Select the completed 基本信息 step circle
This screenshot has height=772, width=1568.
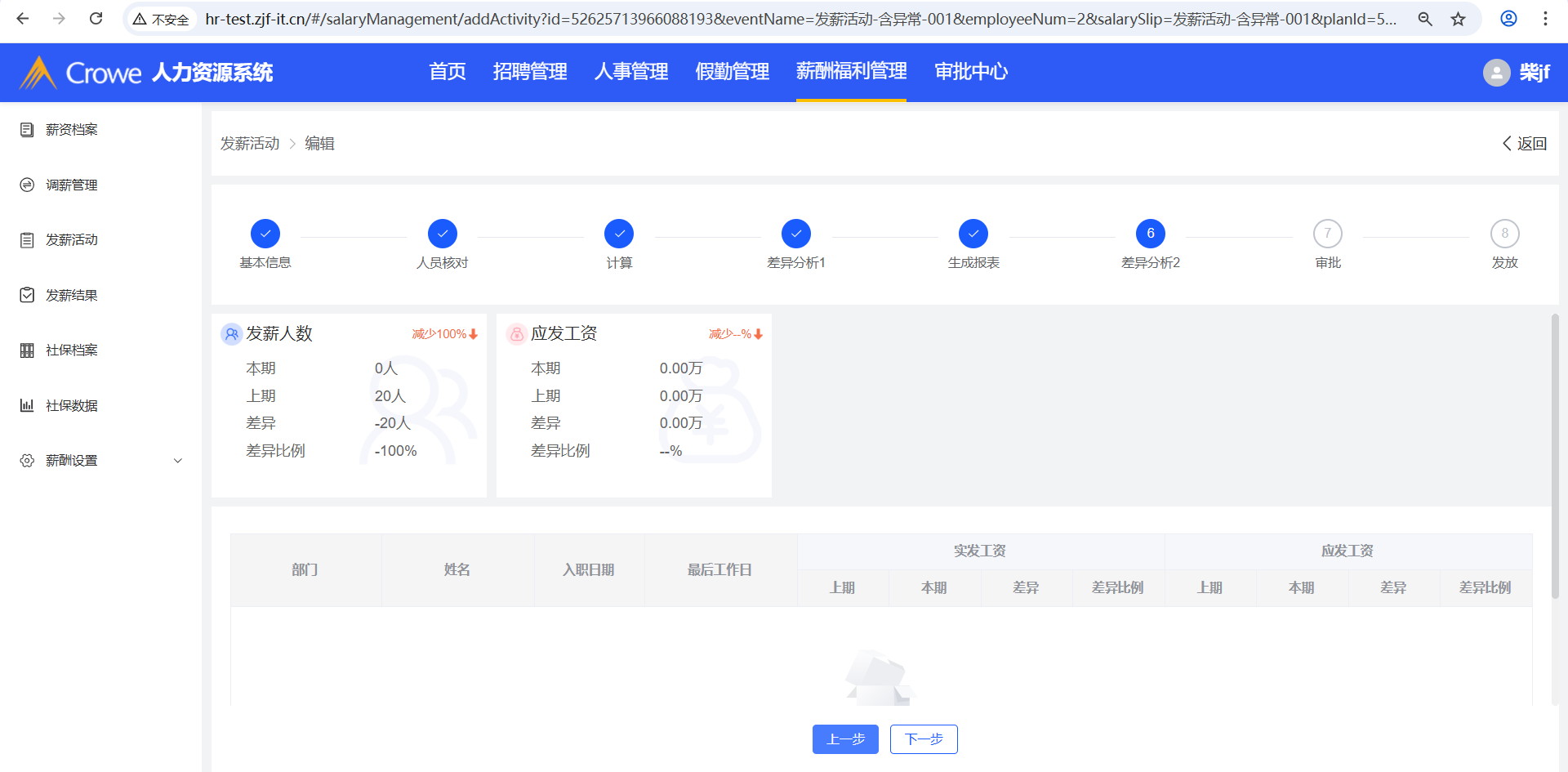[265, 234]
